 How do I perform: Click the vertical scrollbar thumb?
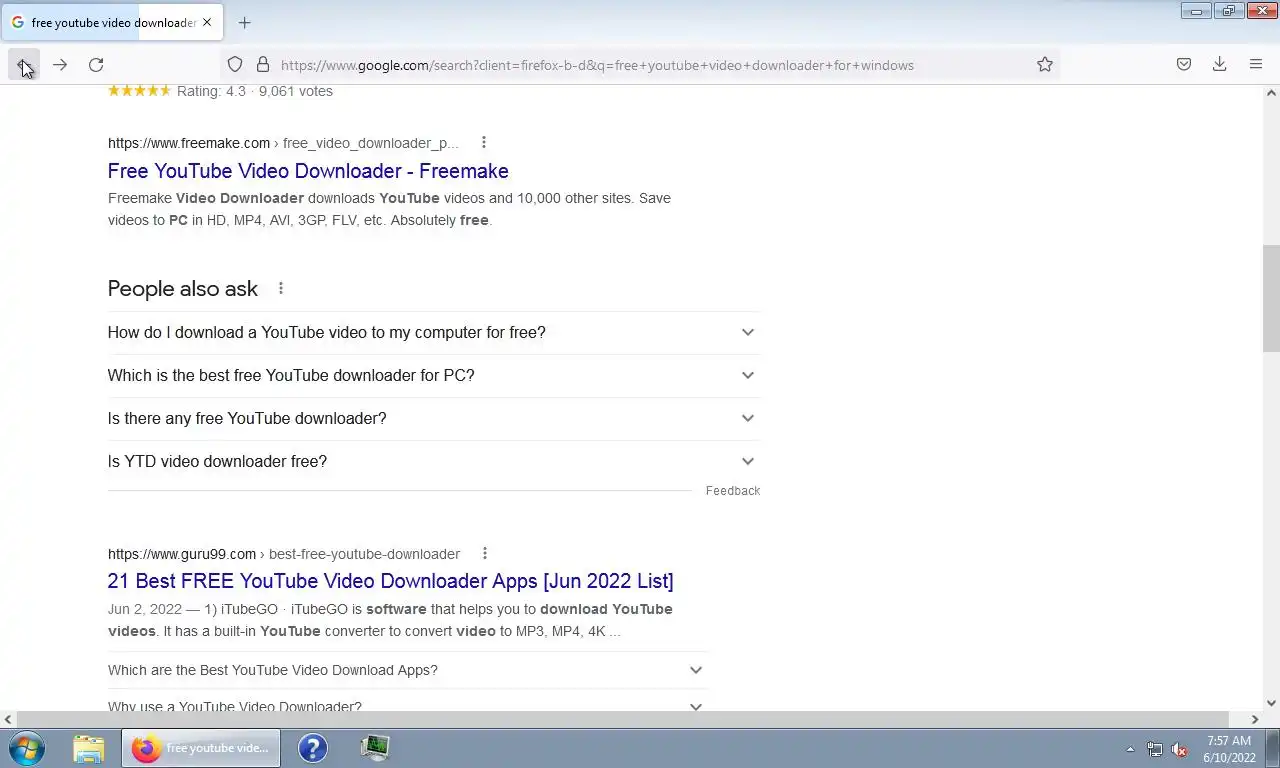(1271, 298)
